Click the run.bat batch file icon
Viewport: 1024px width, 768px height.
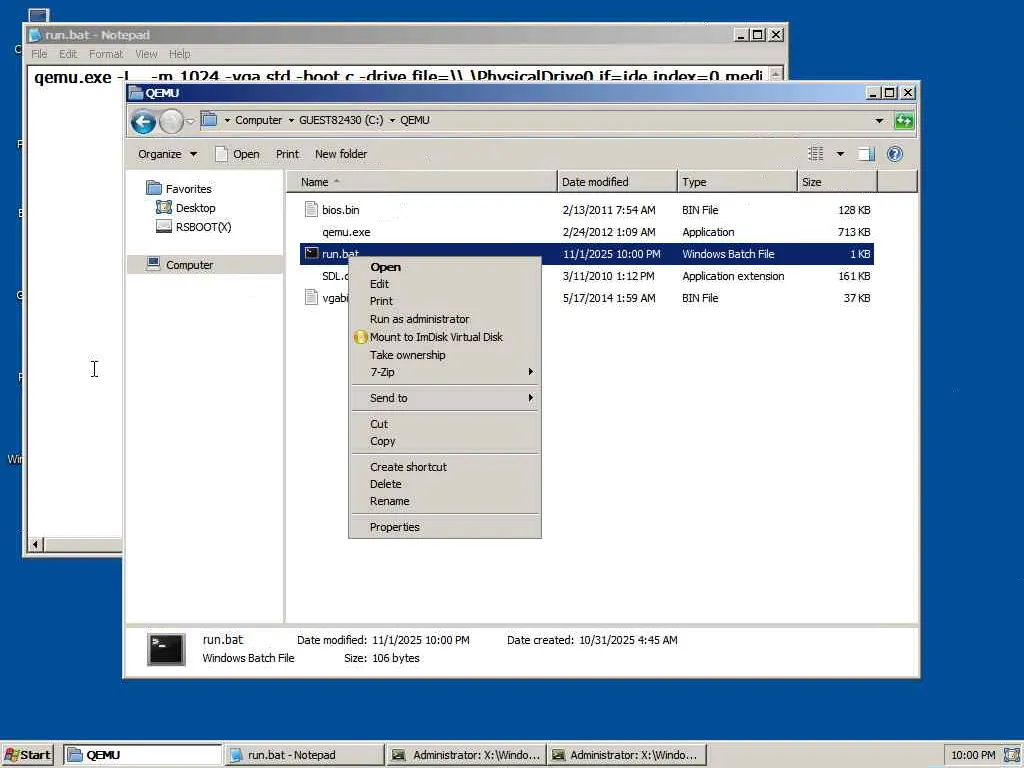point(312,253)
